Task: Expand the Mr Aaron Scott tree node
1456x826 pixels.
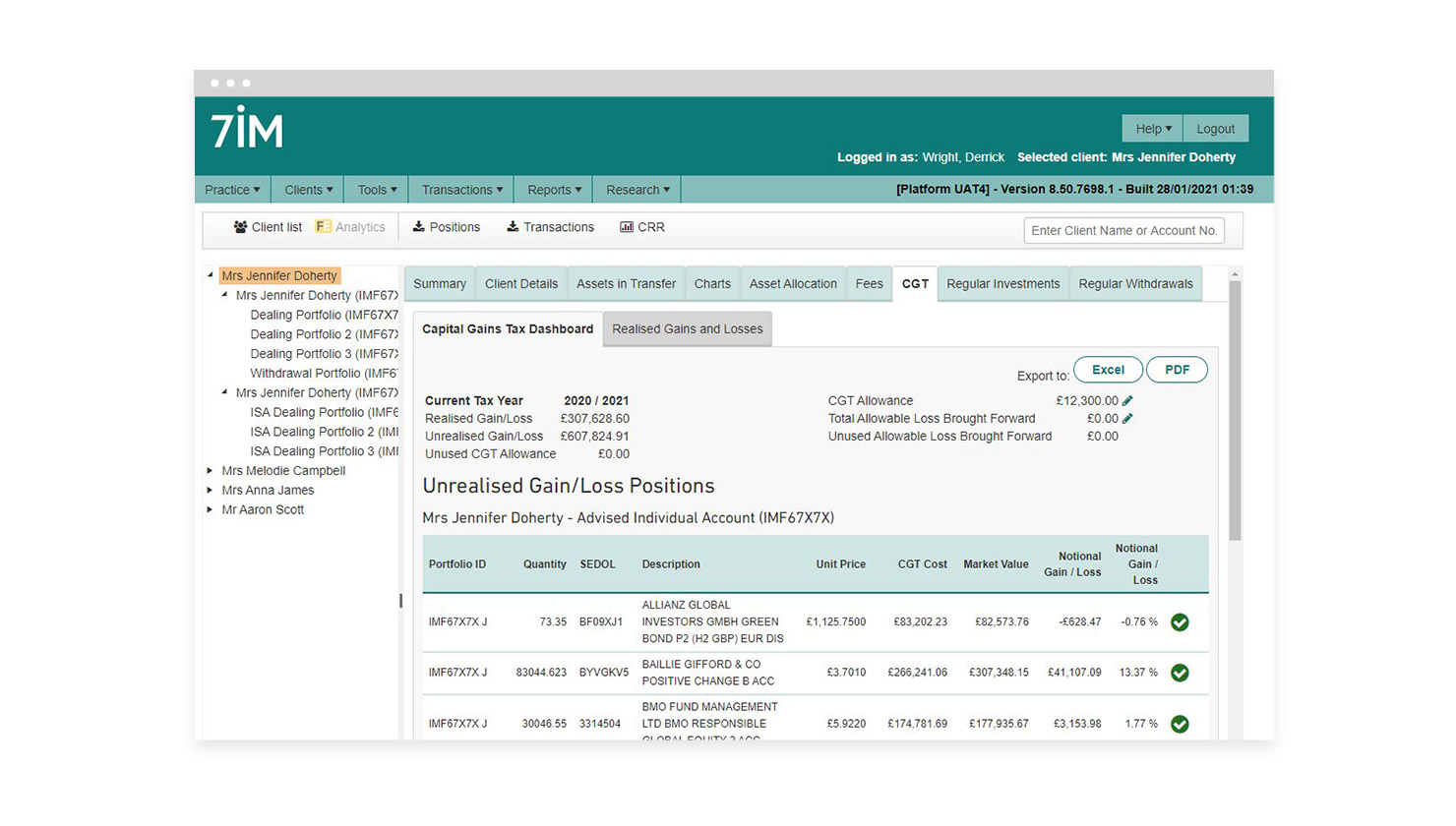Action: pos(211,509)
